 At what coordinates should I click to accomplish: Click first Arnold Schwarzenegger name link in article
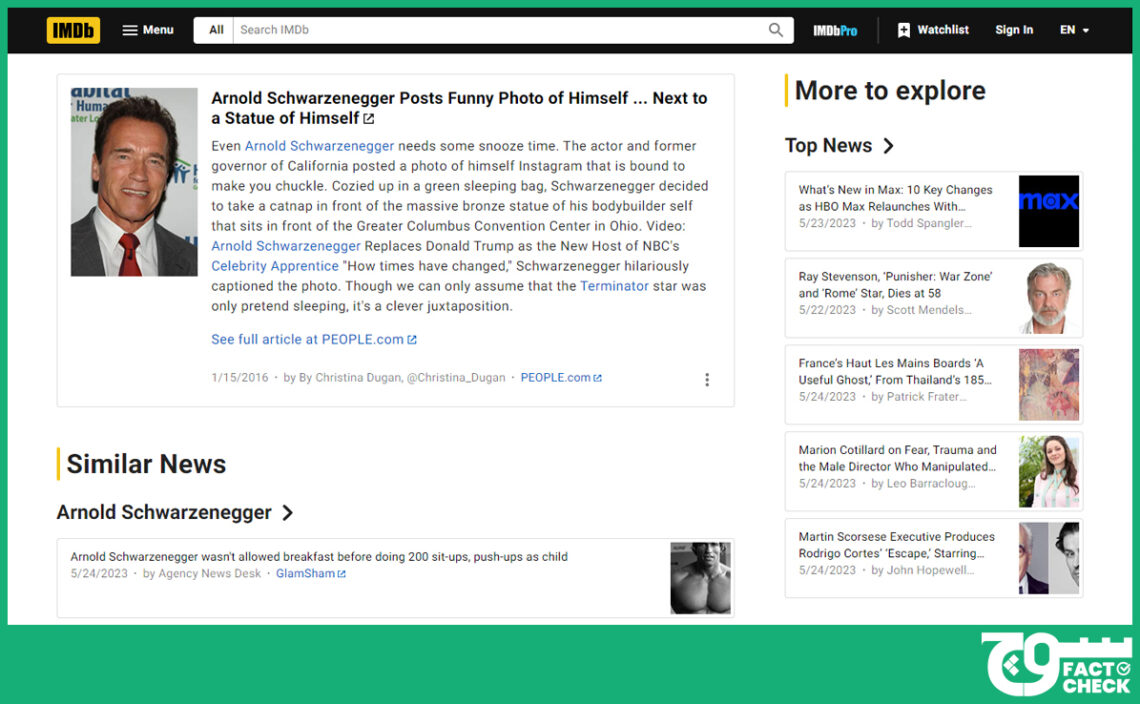click(319, 146)
